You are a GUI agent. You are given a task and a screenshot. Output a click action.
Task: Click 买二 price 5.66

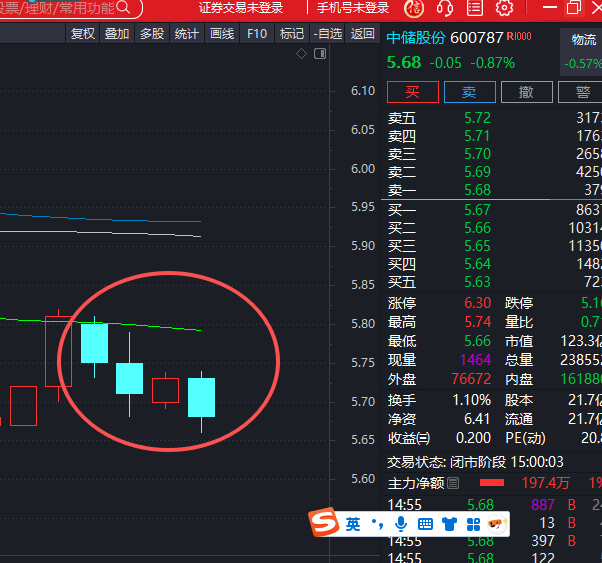[478, 228]
